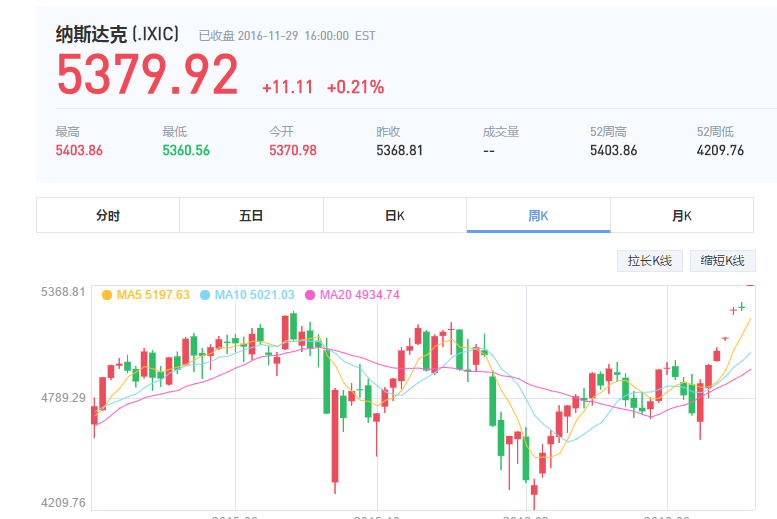Click the 52周低 value 4209.76
The image size is (777, 519).
[720, 151]
